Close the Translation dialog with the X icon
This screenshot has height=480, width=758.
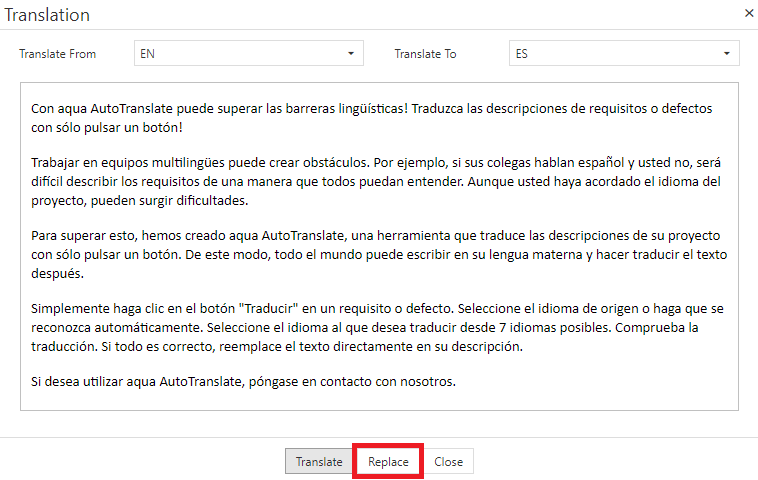pyautogui.click(x=749, y=14)
